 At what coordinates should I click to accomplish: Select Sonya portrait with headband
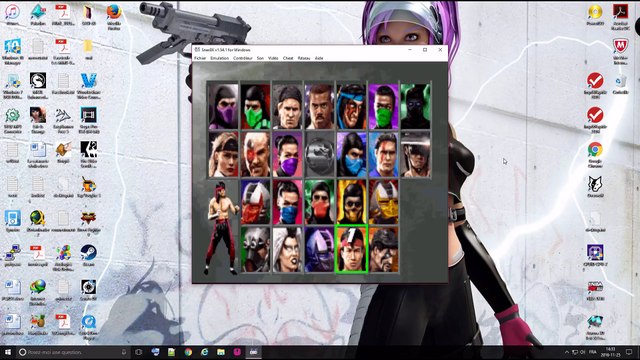click(x=223, y=154)
